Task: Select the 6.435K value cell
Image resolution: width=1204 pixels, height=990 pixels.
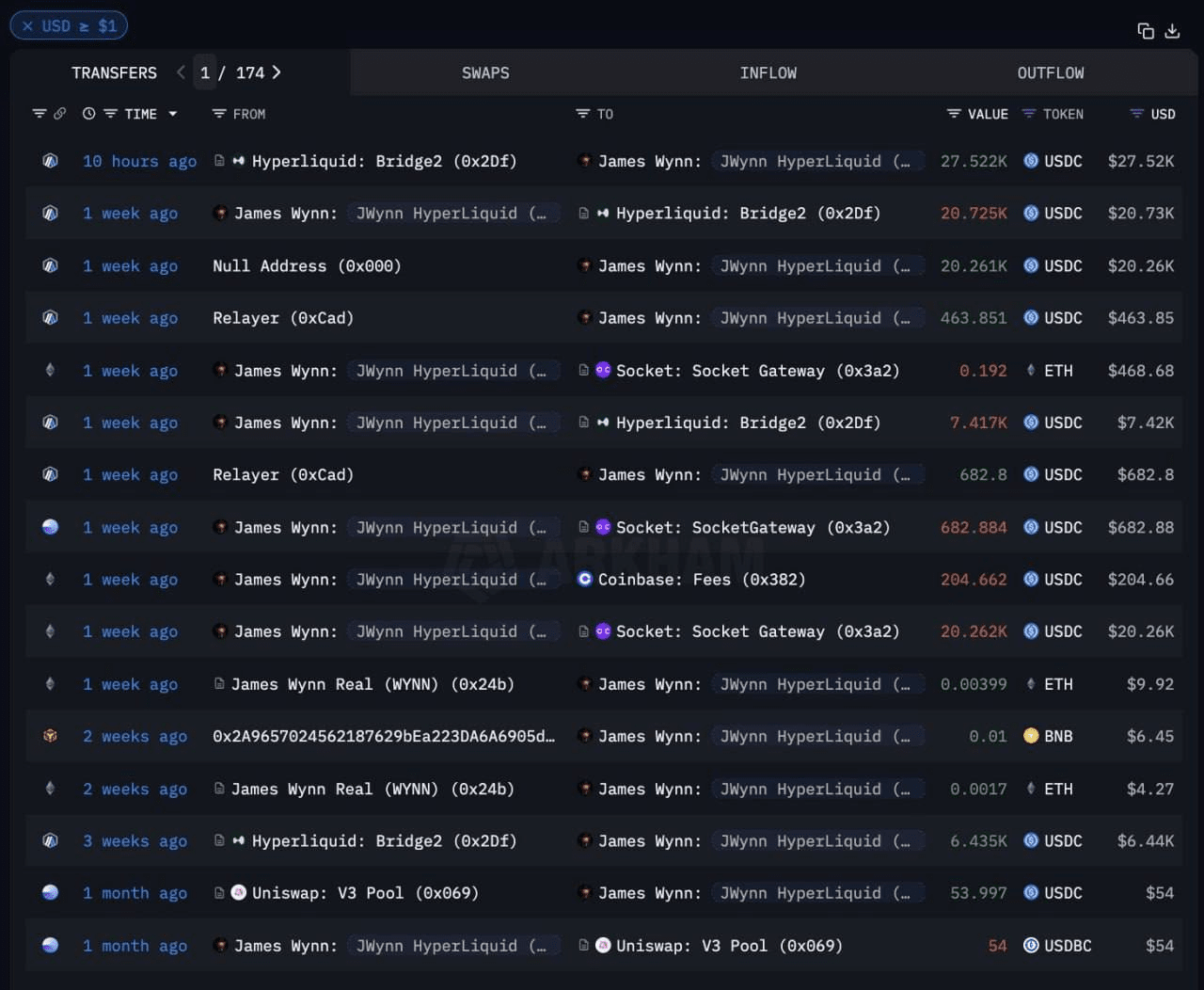Action: (x=978, y=841)
